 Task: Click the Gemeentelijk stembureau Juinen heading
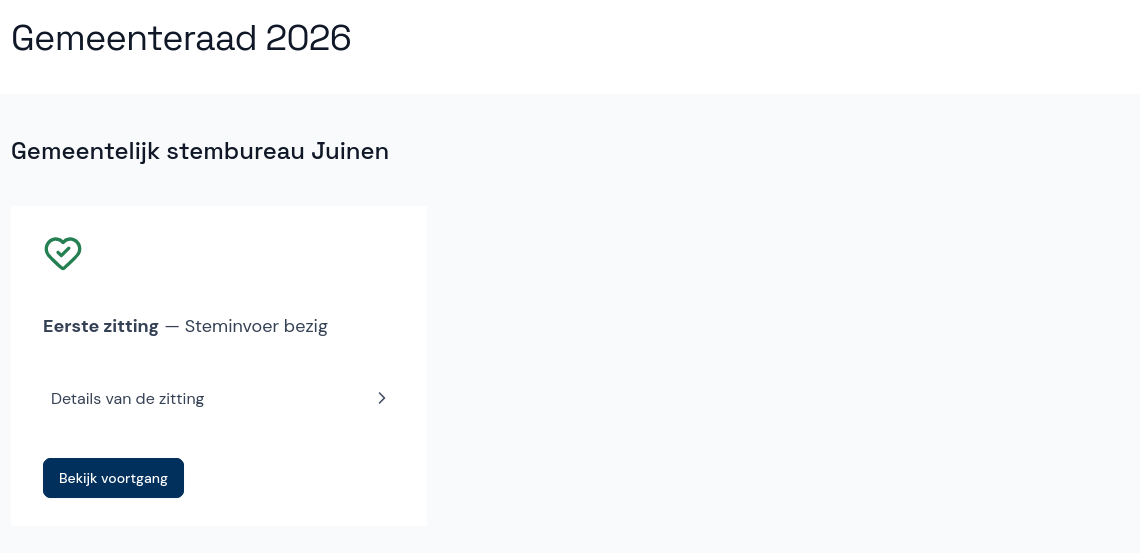tap(199, 151)
